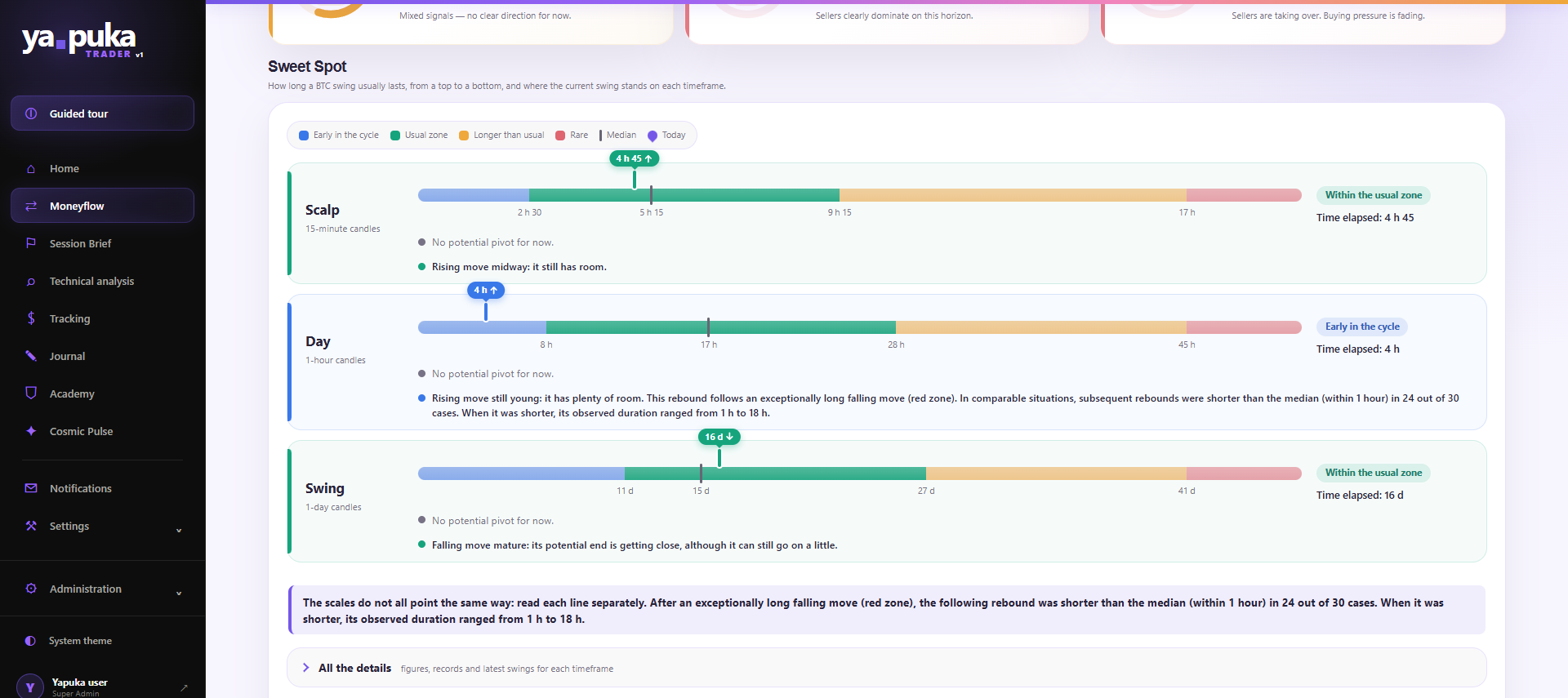Viewport: 1568px width, 698px height.
Task: Go to Technical analysis
Action: coord(103,282)
